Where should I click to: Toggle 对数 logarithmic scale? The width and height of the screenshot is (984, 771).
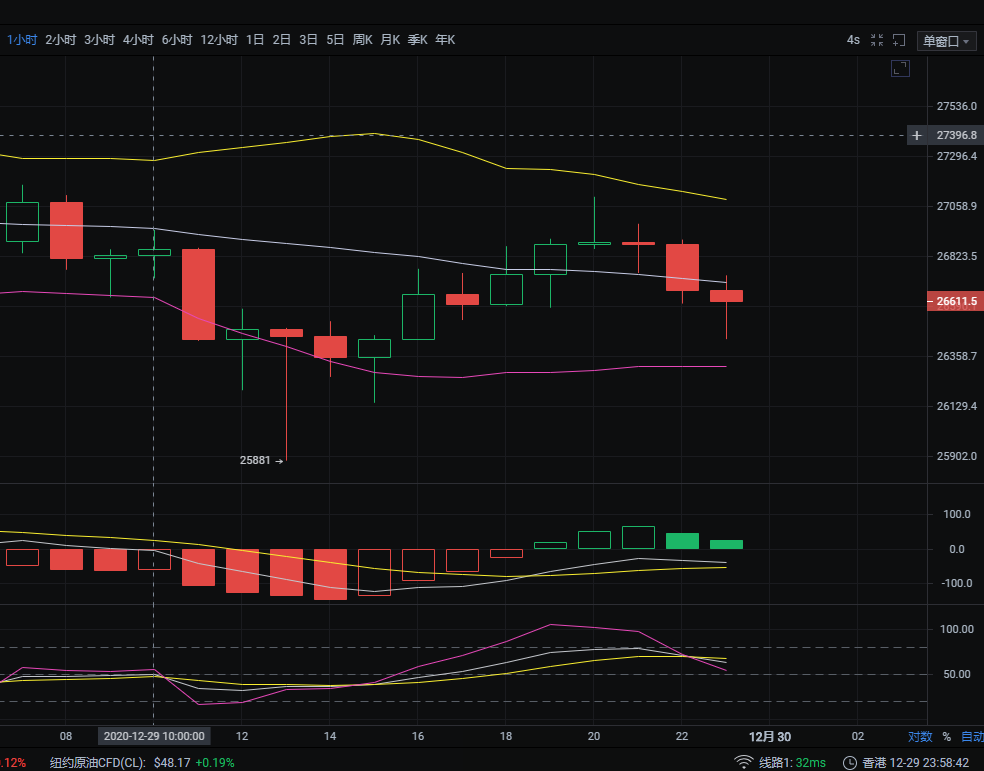coord(920,736)
